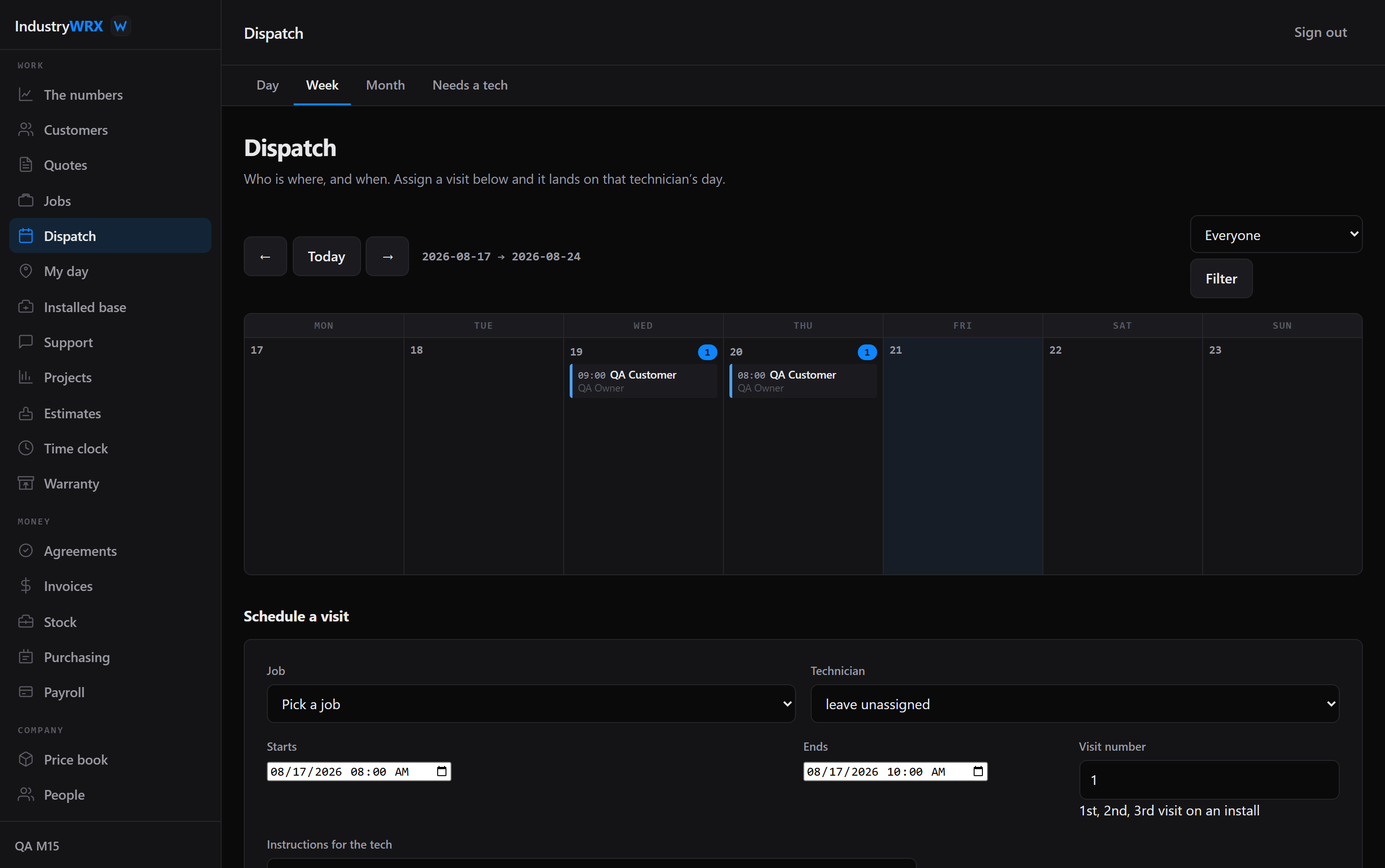Open Time clock in the sidebar

click(110, 448)
